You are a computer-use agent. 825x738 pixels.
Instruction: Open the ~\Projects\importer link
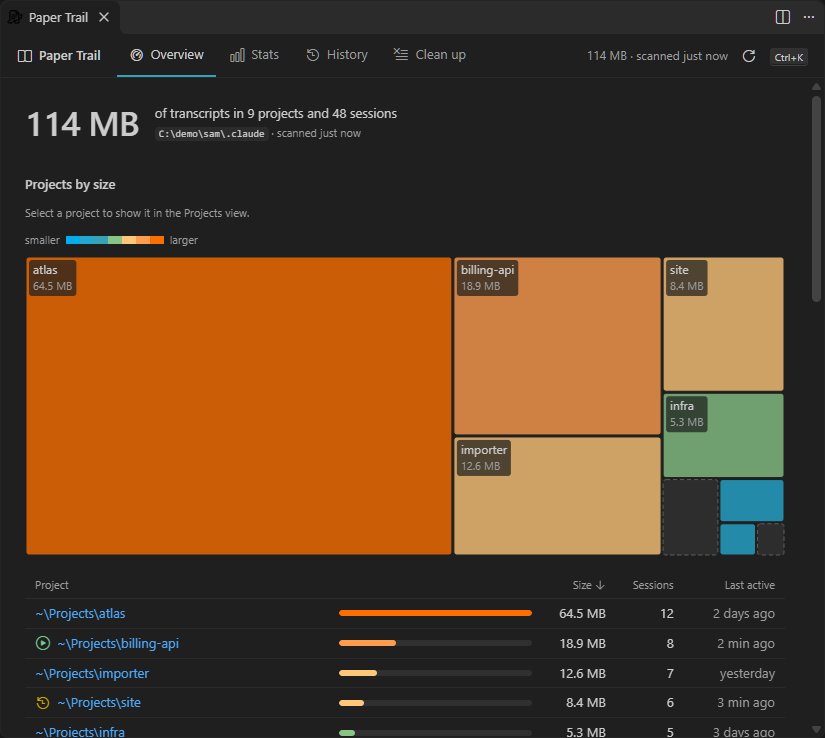[92, 673]
